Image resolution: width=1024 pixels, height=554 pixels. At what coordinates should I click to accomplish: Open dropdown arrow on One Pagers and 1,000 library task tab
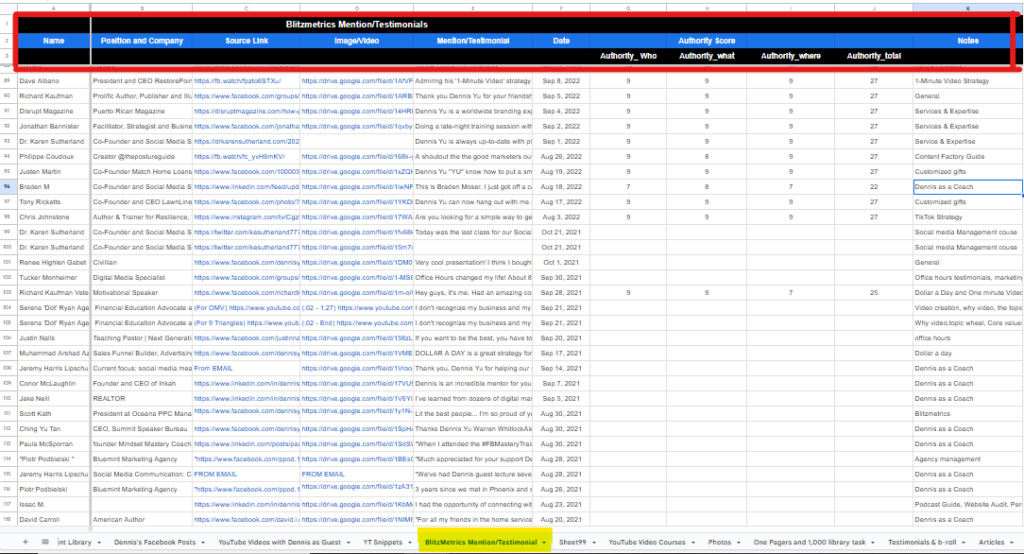pos(873,543)
